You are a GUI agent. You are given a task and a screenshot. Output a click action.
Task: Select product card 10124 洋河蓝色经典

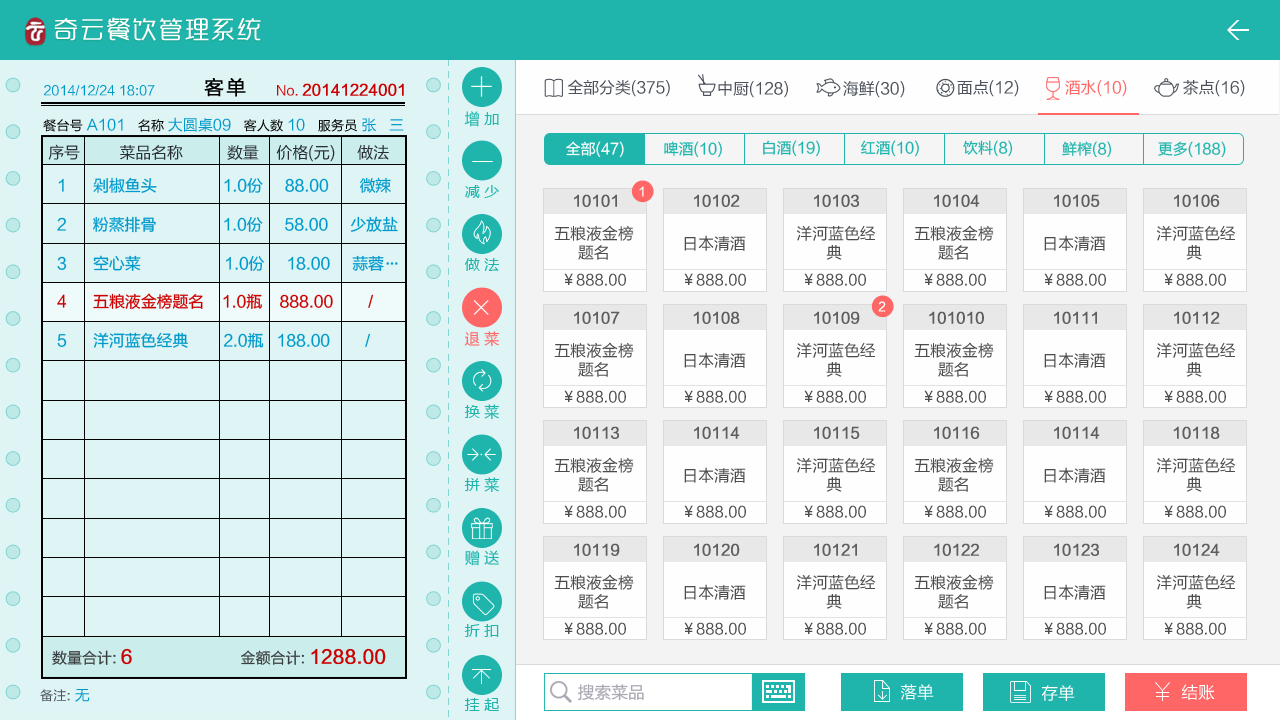click(1195, 588)
